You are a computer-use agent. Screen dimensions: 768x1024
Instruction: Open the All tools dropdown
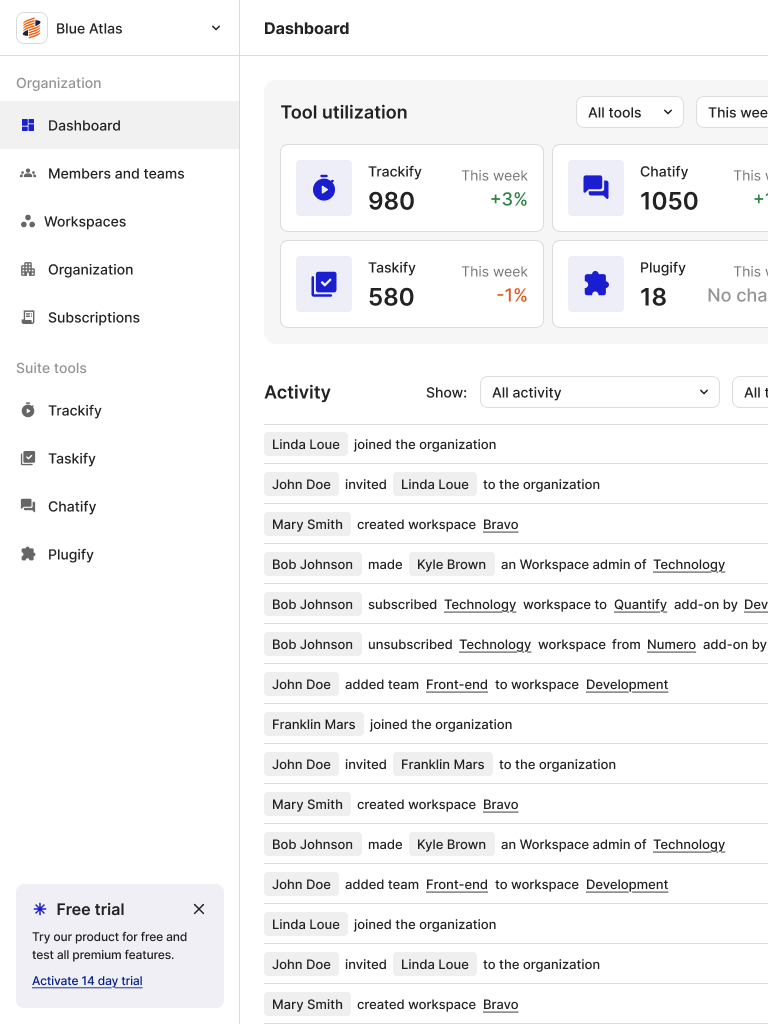pos(629,112)
